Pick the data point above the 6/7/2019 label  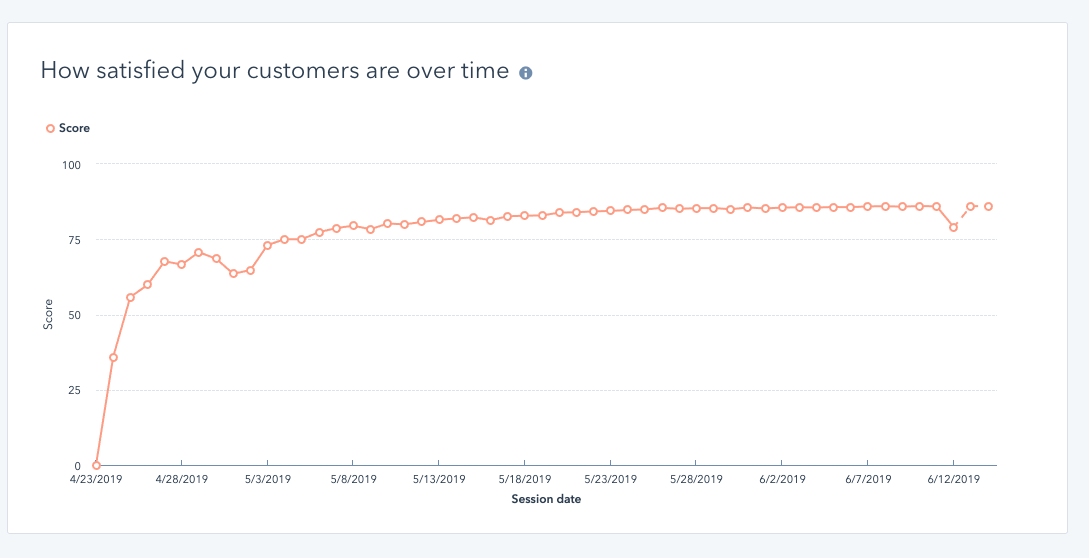(x=868, y=206)
